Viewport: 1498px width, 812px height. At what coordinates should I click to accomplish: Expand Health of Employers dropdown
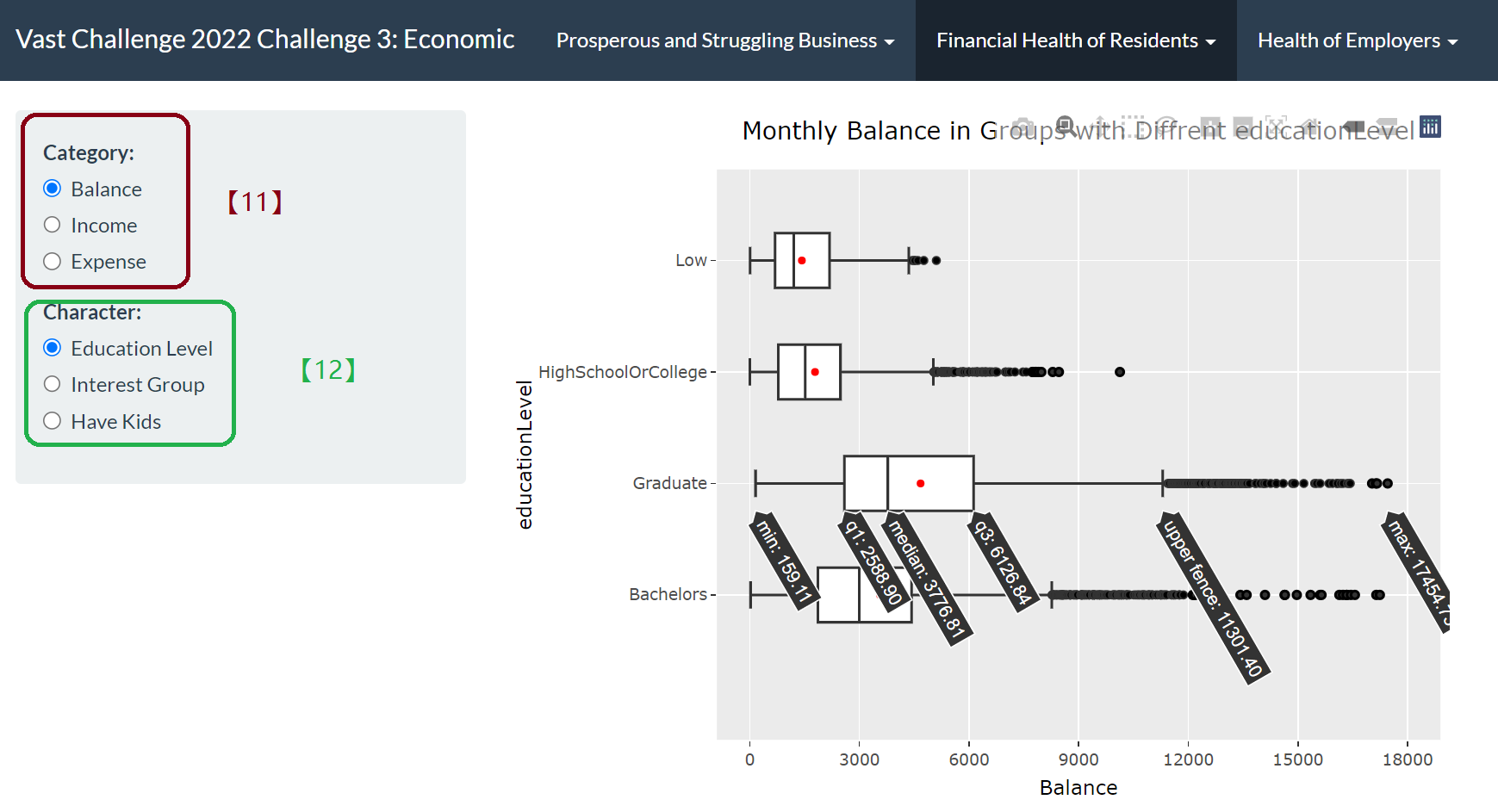click(1357, 40)
